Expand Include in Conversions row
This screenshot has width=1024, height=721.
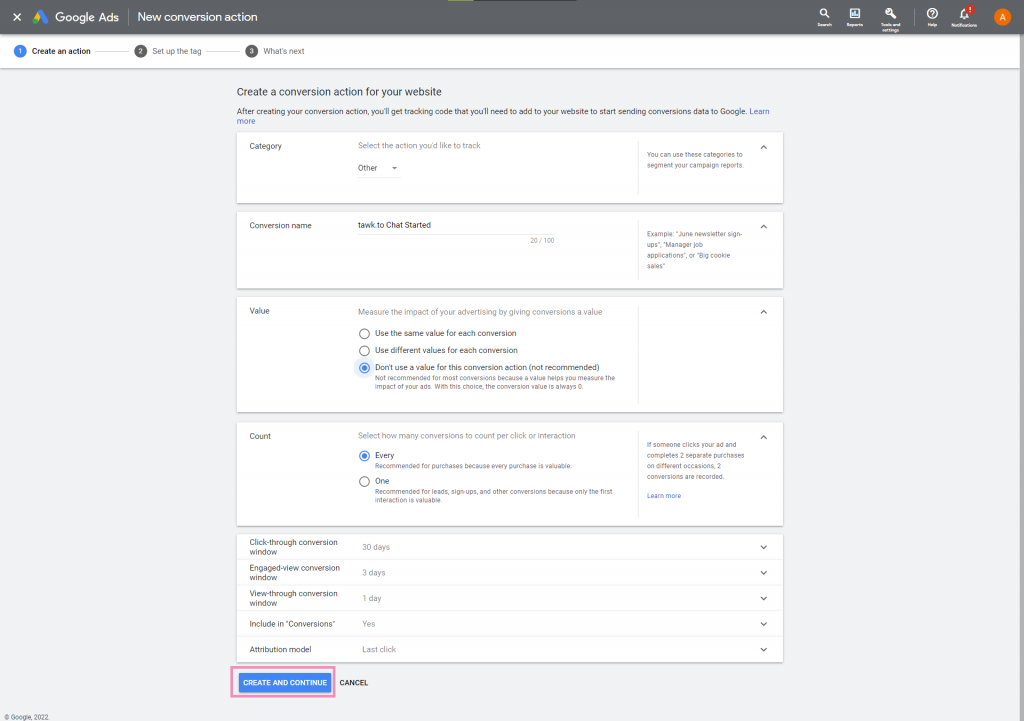coord(509,624)
